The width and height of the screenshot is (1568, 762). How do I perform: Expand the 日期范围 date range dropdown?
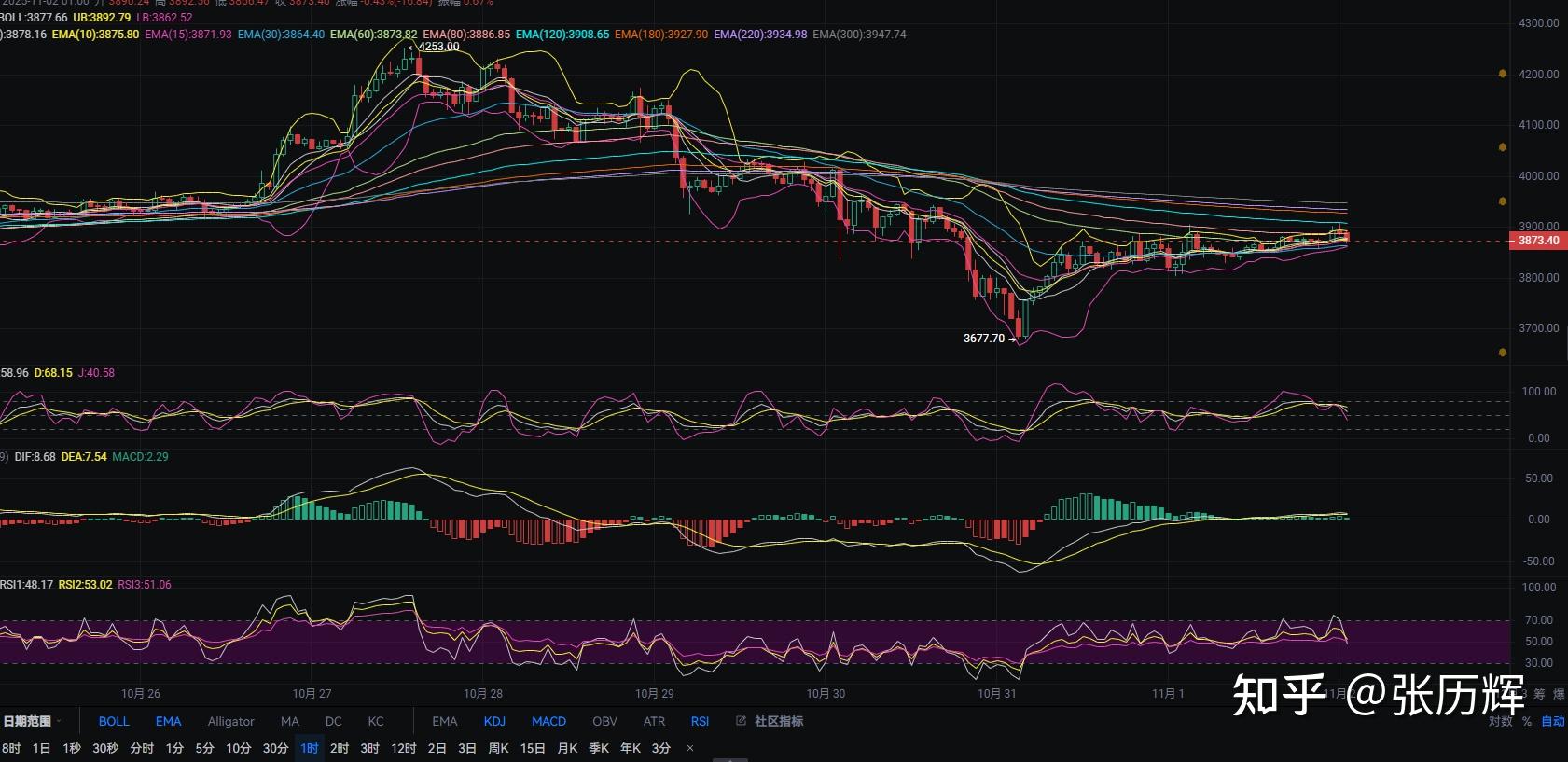click(x=32, y=721)
